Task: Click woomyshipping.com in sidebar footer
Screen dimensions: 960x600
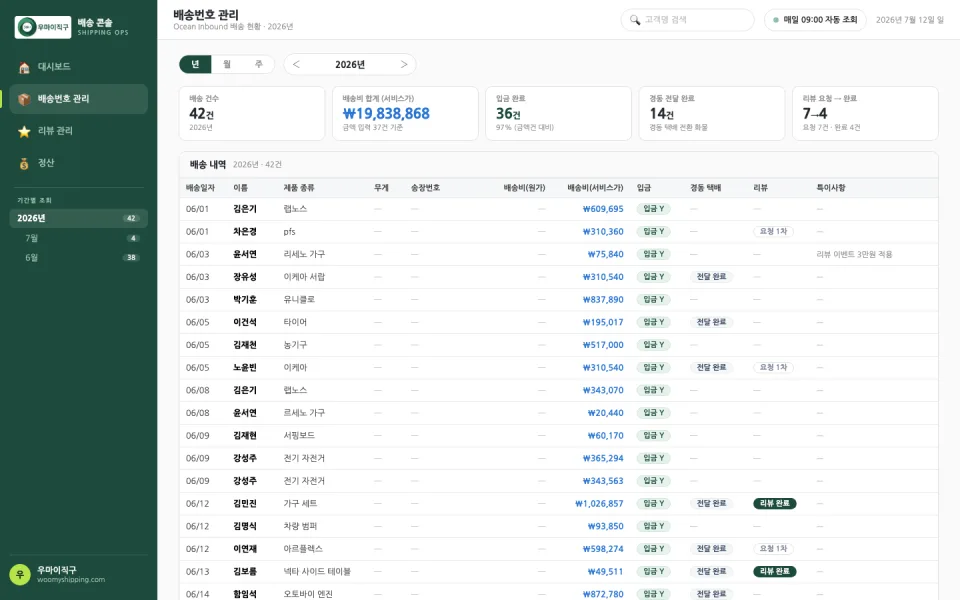Action: (x=71, y=580)
